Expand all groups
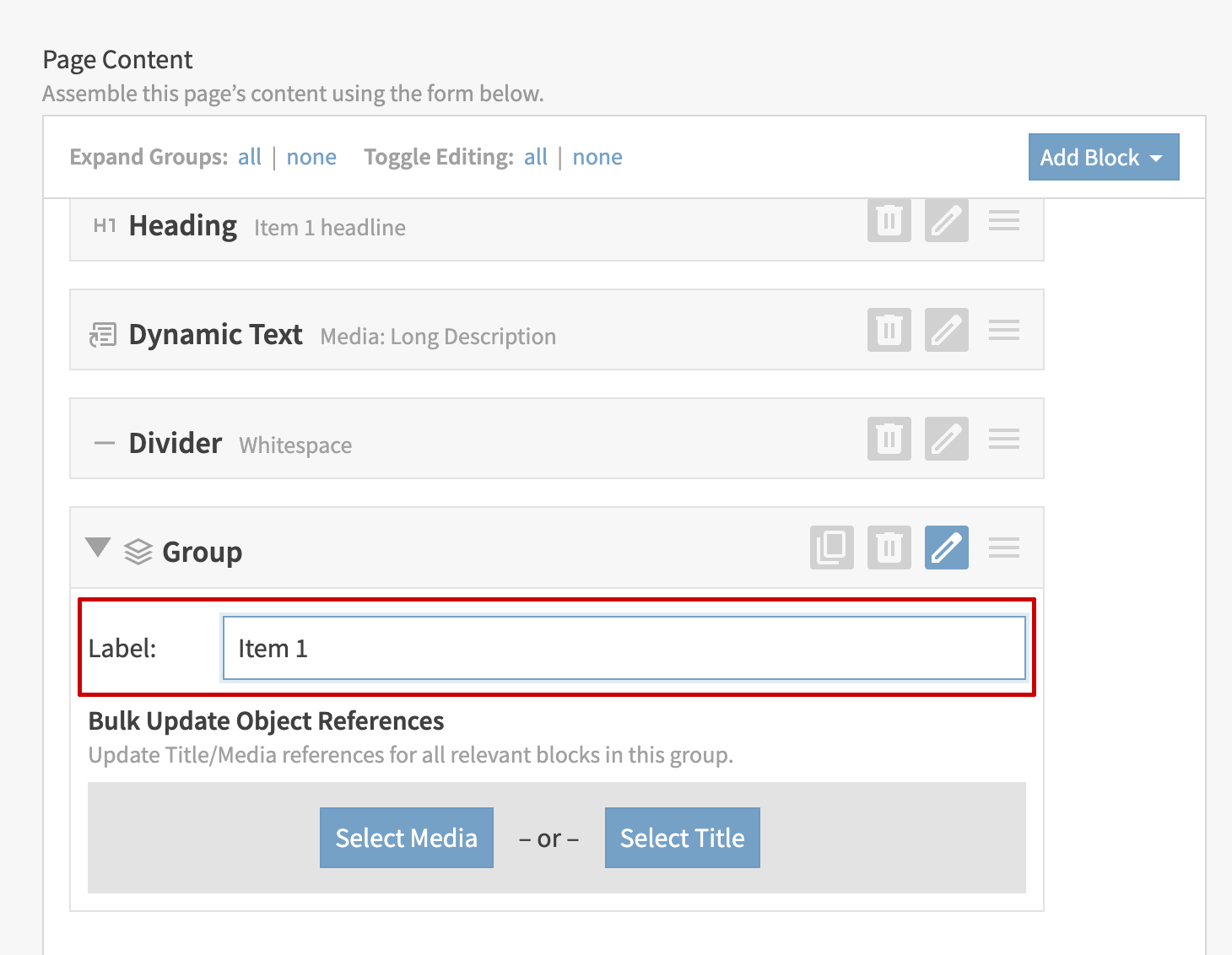Screen dimensions: 1232x955 tap(250, 156)
